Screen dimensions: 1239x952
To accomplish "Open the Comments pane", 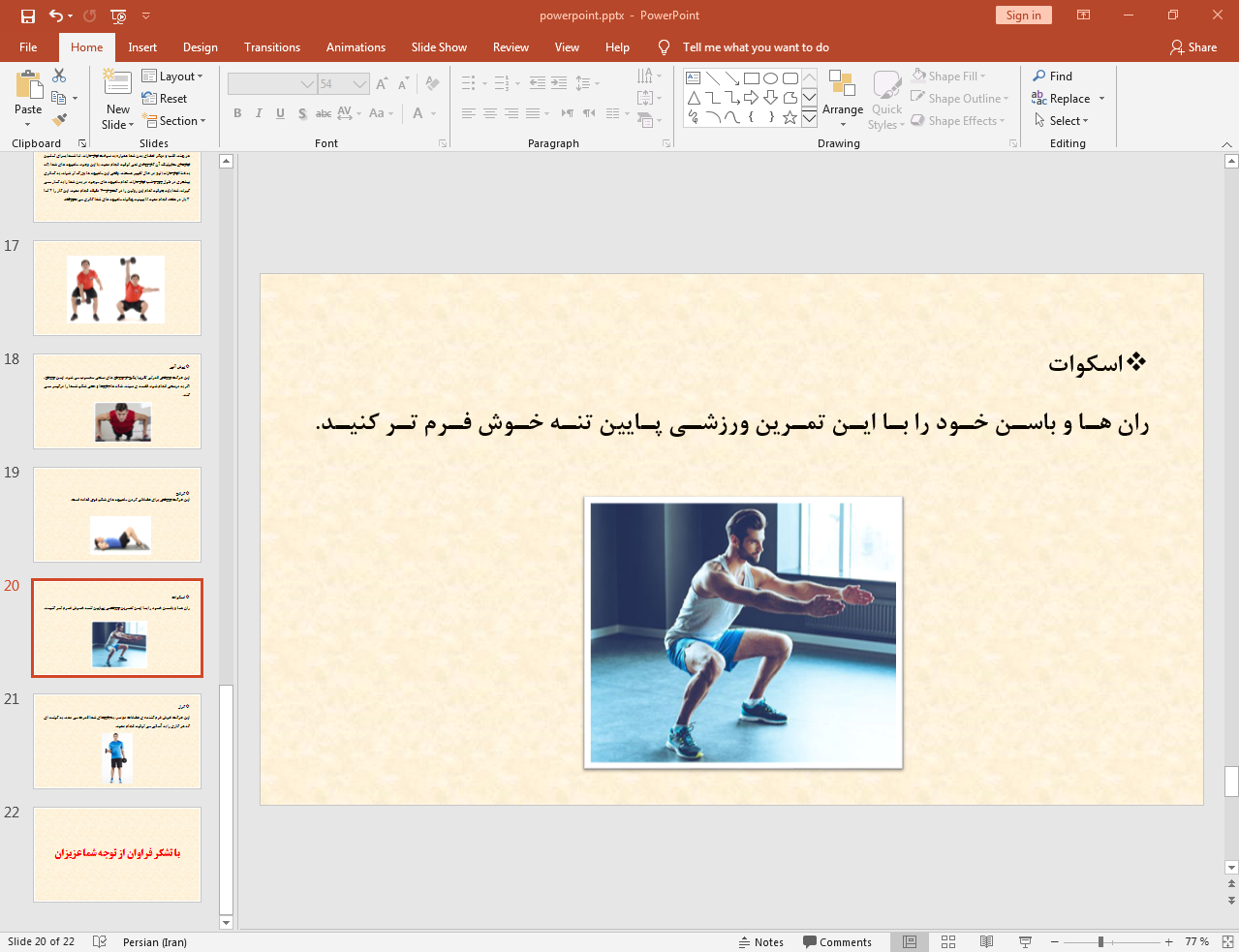I will point(838,941).
